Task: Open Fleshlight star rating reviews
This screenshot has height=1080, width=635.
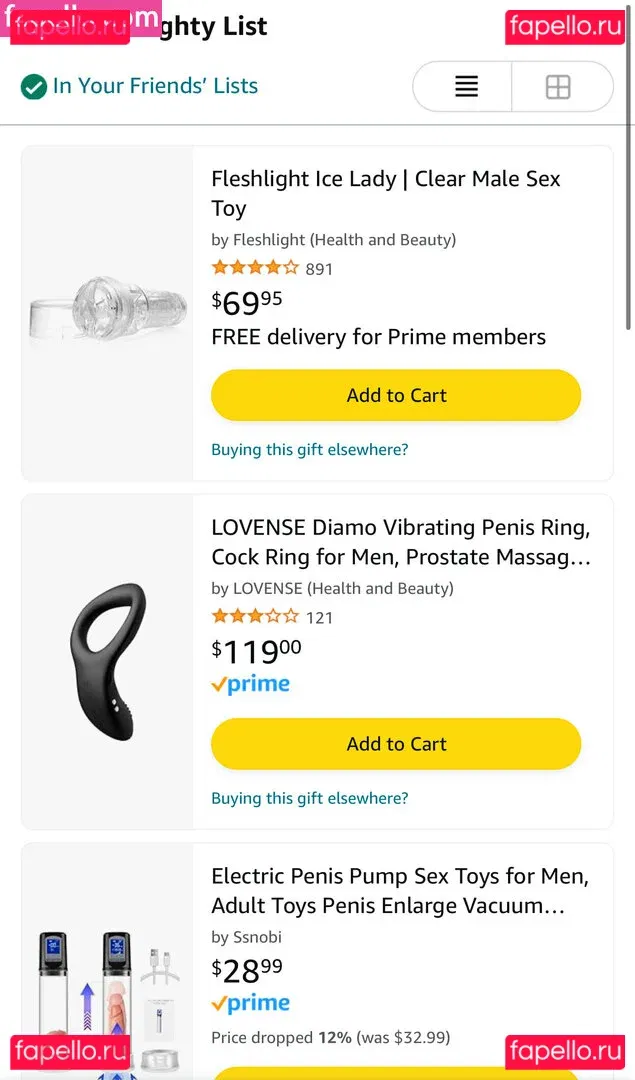Action: click(255, 268)
